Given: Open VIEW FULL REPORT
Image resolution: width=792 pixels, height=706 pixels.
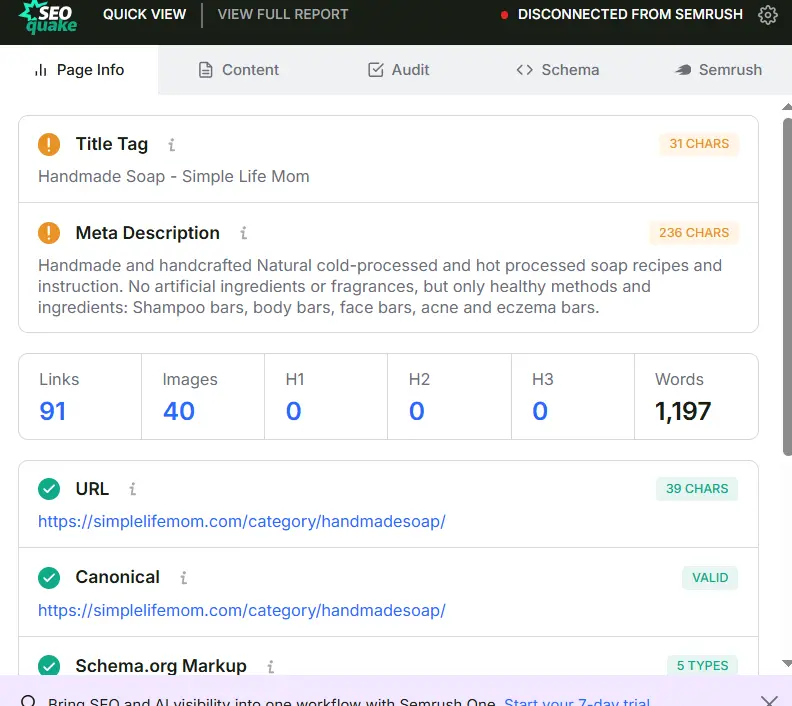Looking at the screenshot, I should coord(283,14).
